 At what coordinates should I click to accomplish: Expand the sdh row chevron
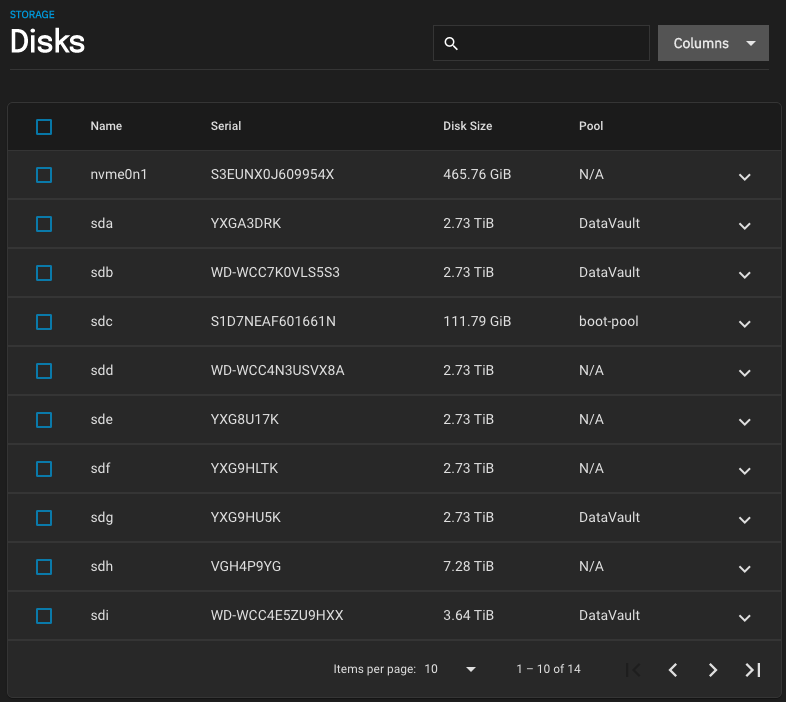pos(744,569)
